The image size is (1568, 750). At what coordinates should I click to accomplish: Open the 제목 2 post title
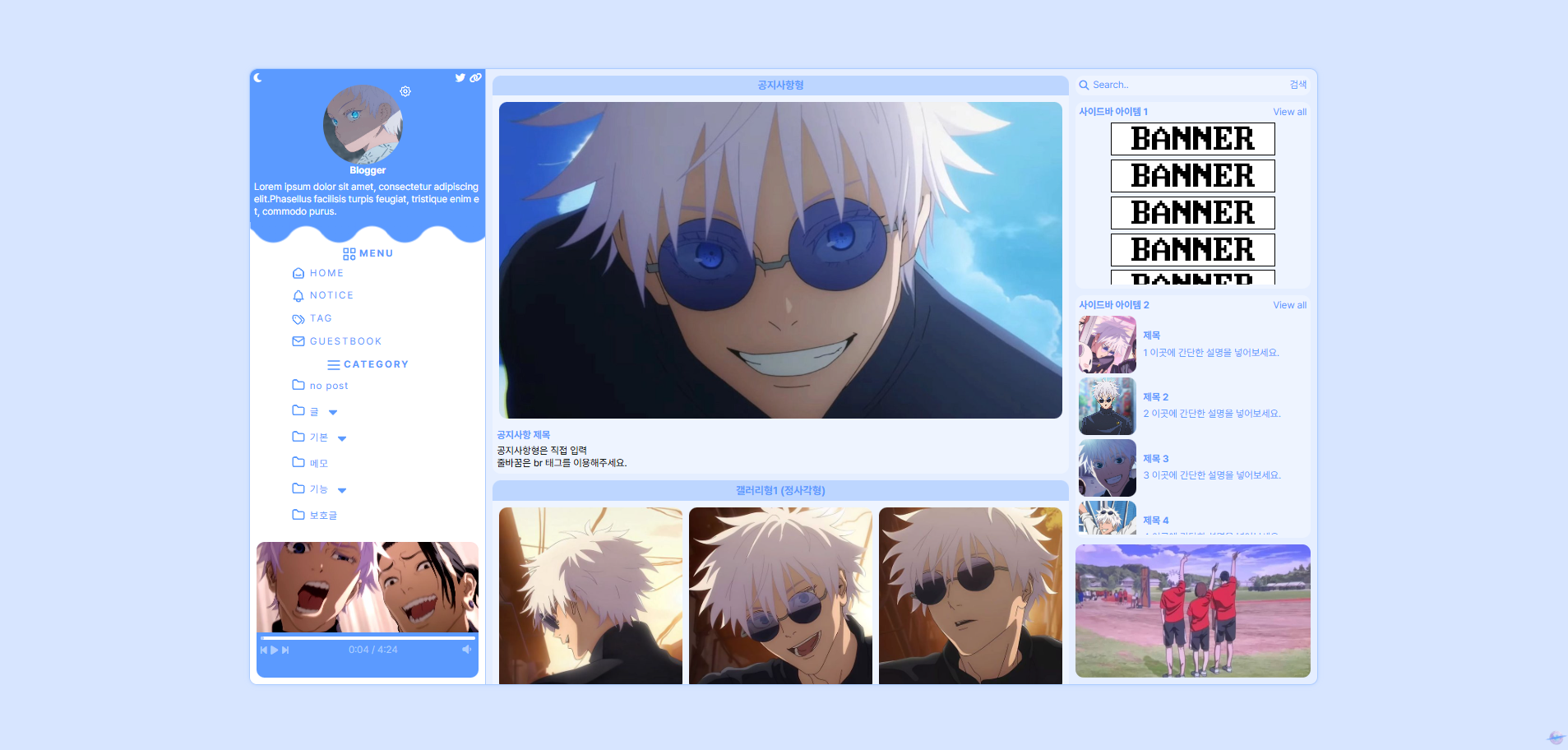1155,397
